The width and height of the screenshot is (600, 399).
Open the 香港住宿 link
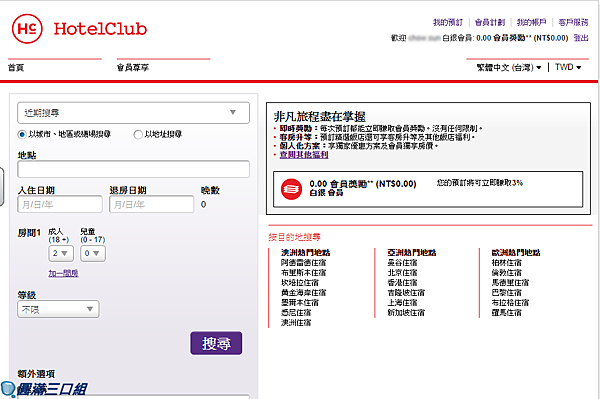tap(402, 282)
